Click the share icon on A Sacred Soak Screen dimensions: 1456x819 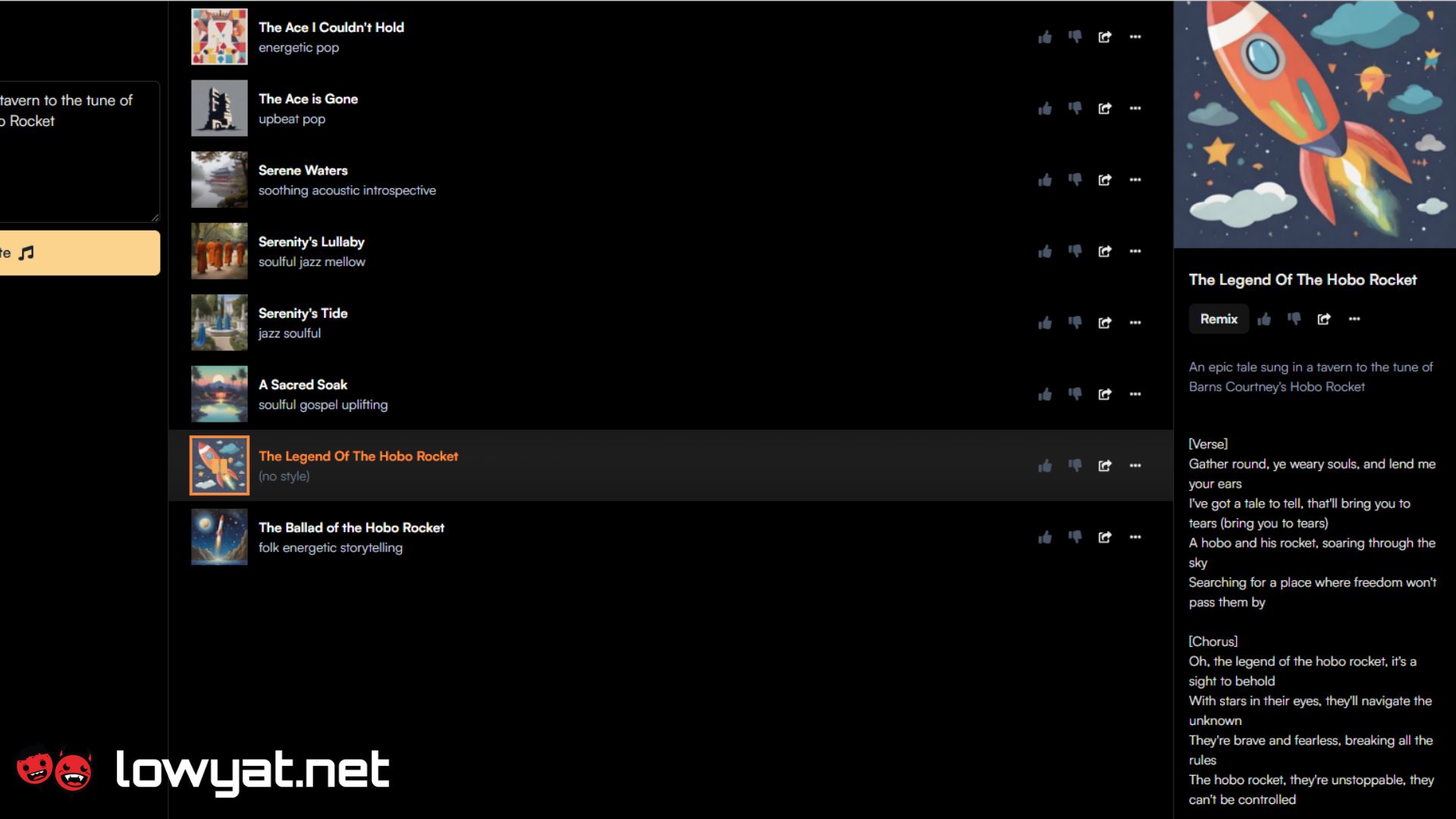(1105, 394)
